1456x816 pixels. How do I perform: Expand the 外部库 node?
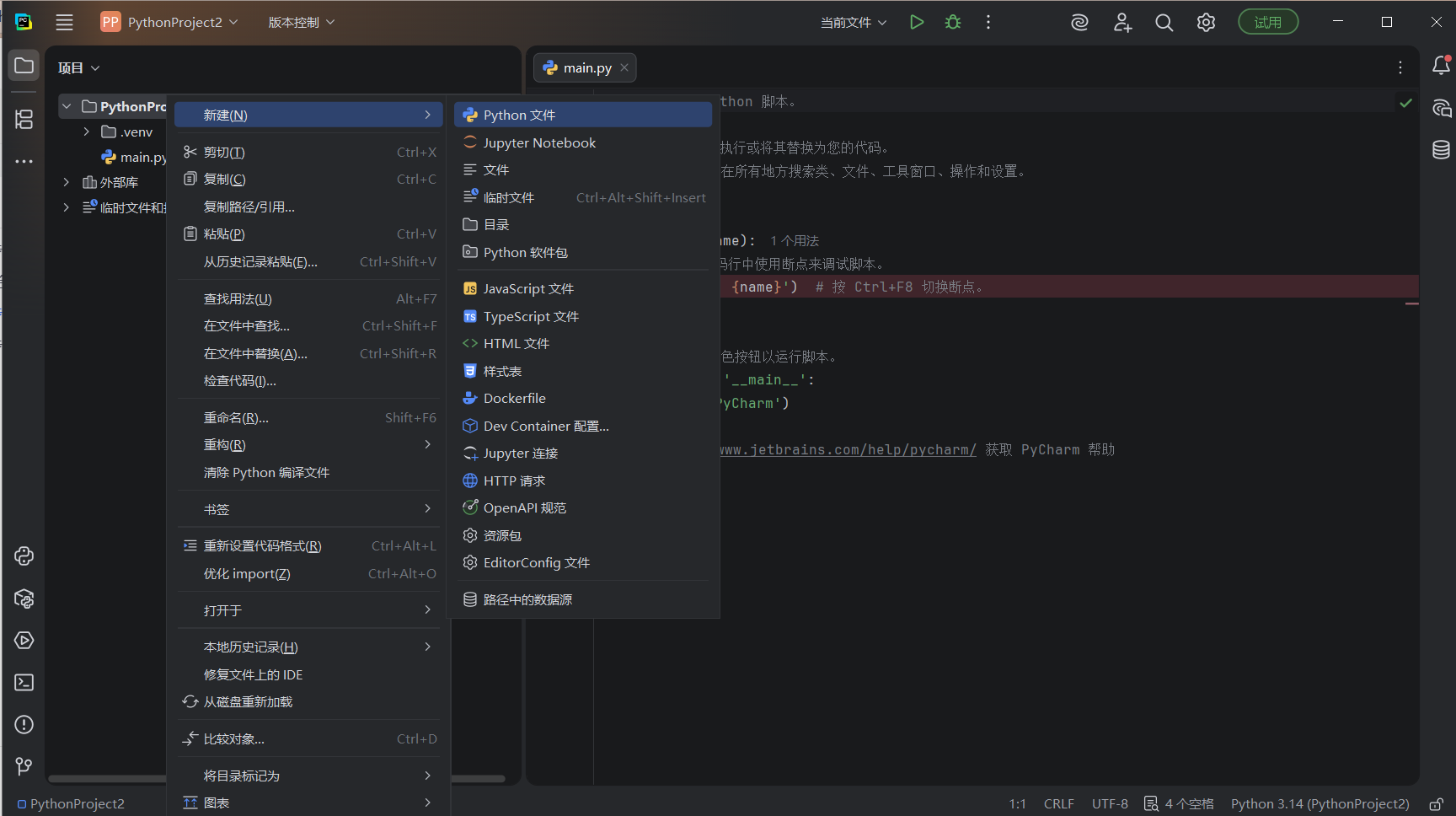[67, 181]
